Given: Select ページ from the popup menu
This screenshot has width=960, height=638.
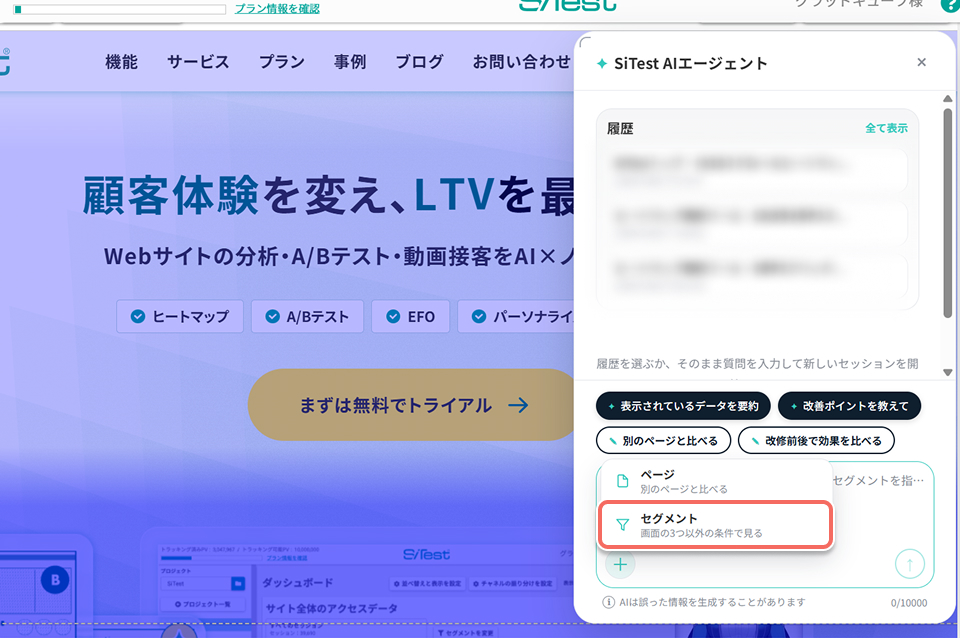Looking at the screenshot, I should point(715,481).
